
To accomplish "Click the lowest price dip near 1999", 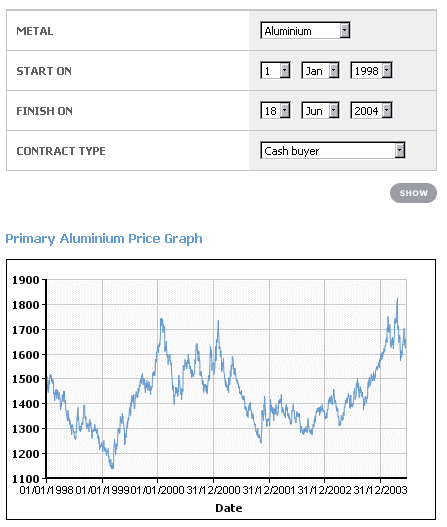I will (112, 467).
